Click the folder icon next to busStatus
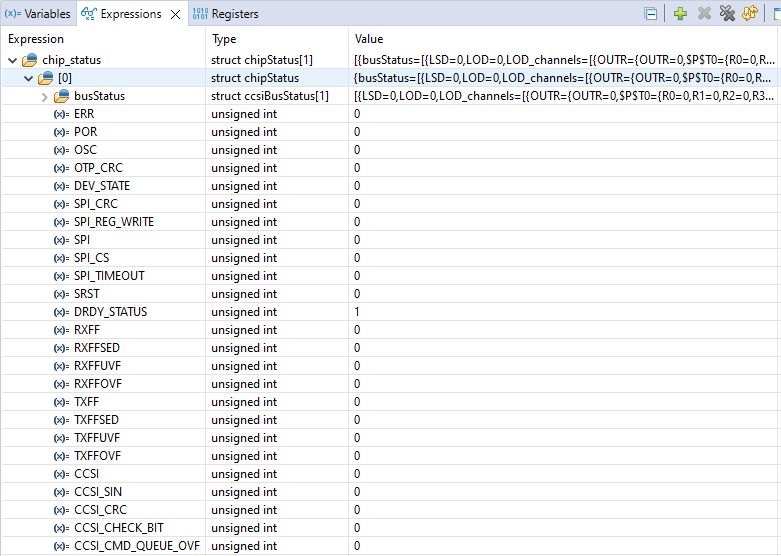This screenshot has width=781, height=556. click(x=61, y=96)
